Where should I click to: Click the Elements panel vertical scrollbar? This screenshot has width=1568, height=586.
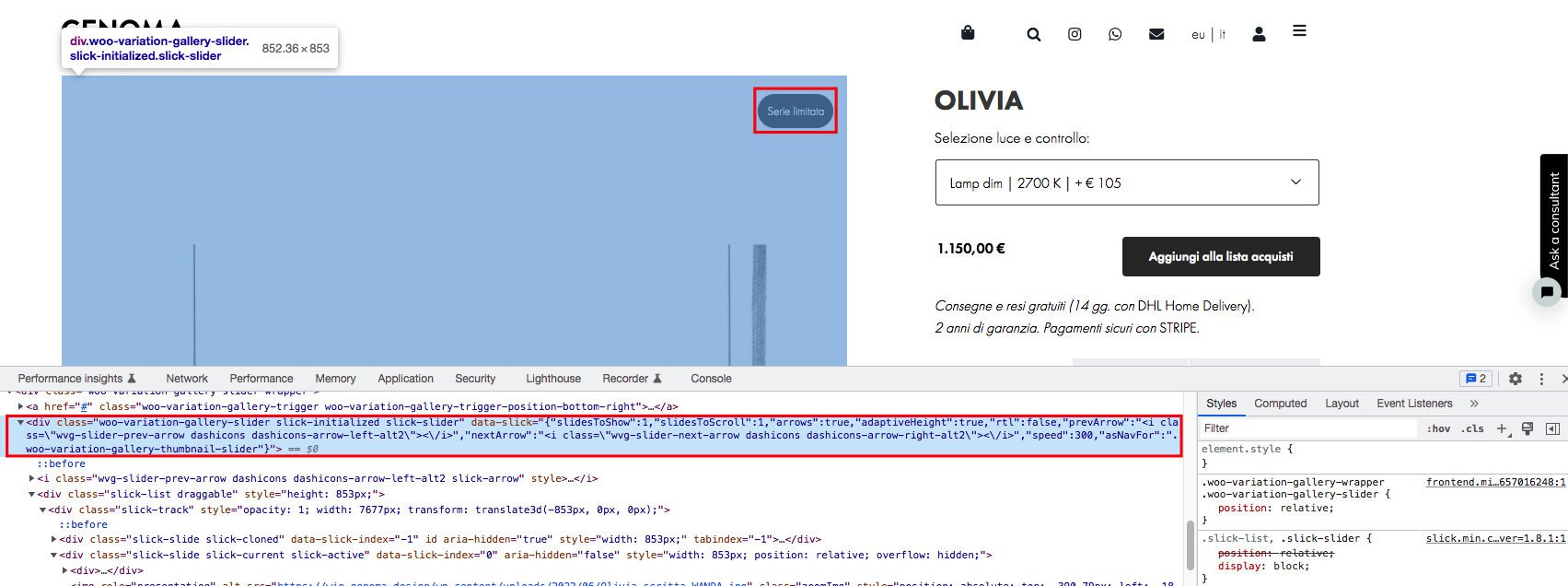pos(1190,545)
